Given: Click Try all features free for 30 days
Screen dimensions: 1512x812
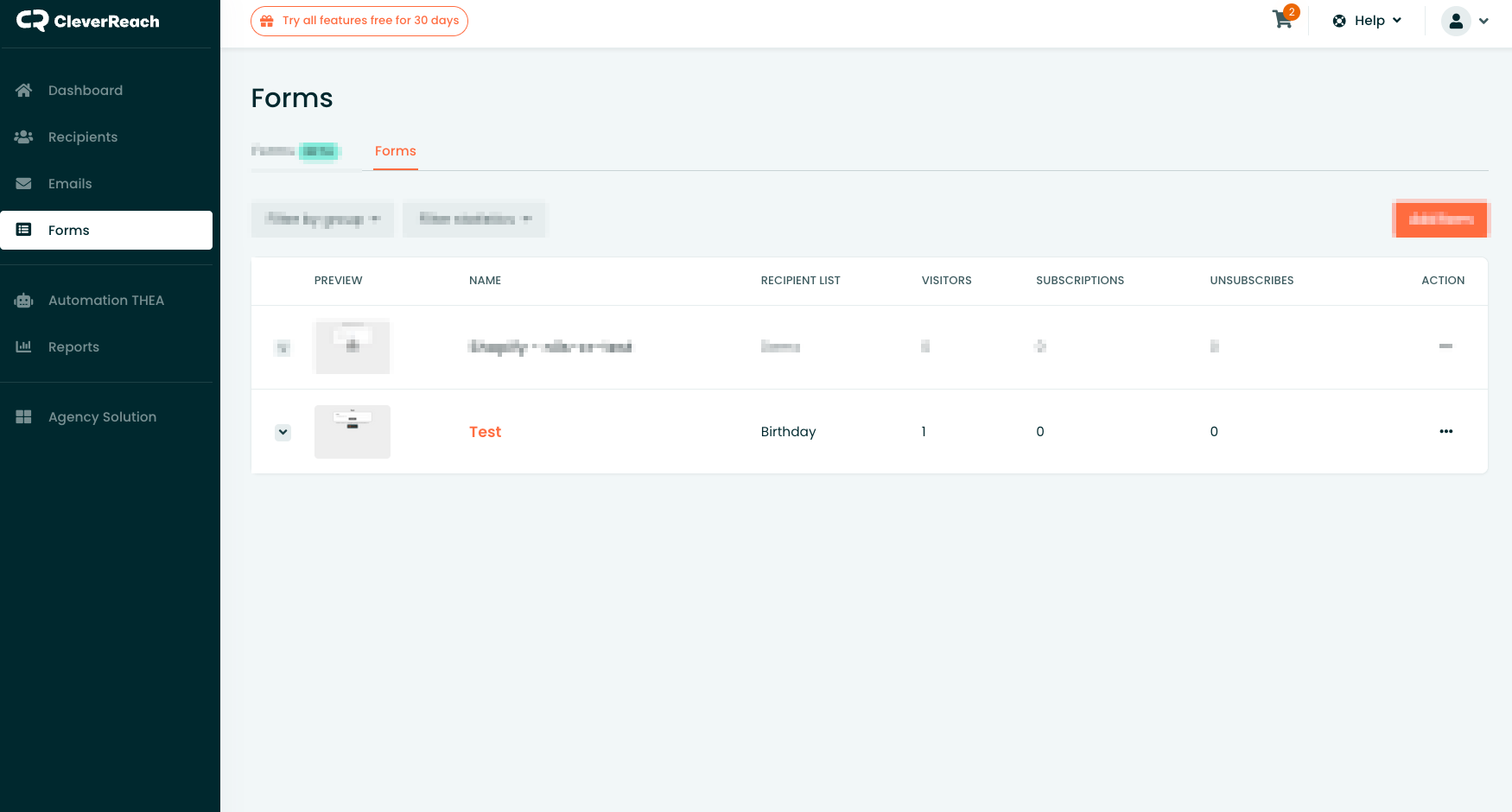Looking at the screenshot, I should (359, 21).
